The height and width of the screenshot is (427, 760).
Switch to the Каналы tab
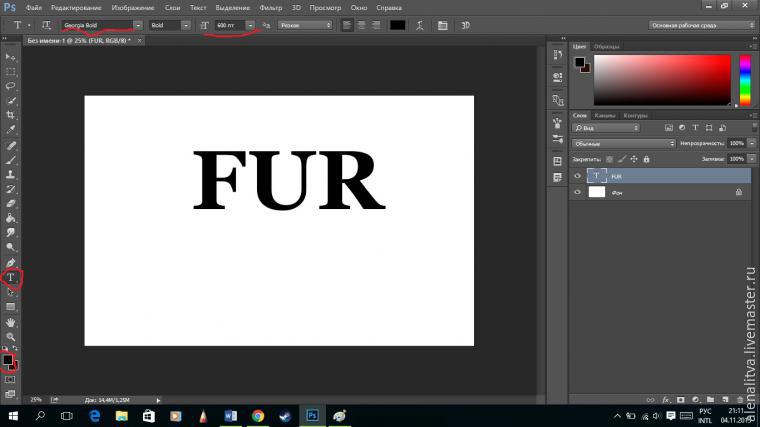coord(607,115)
